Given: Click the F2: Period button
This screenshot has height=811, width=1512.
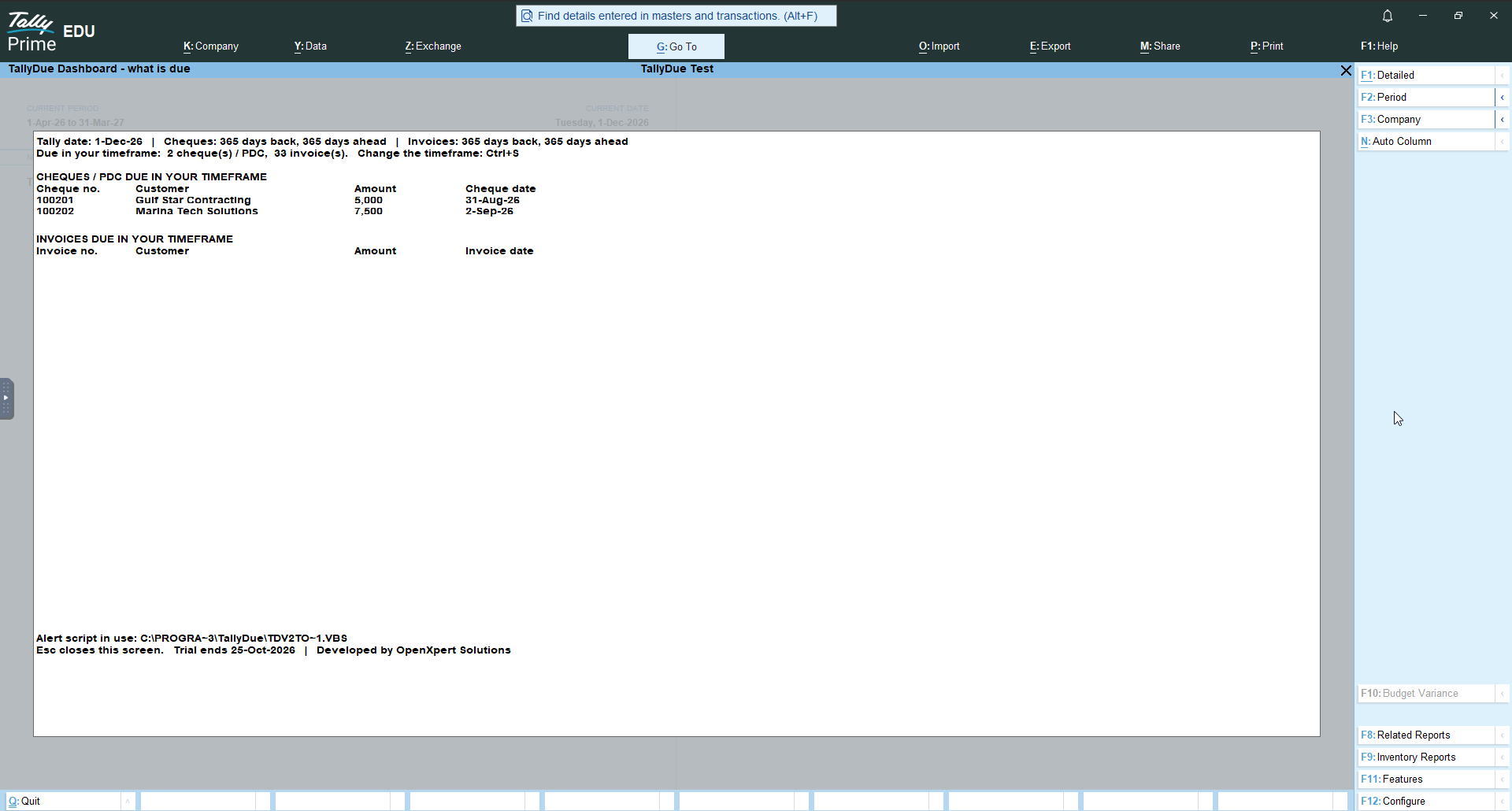Looking at the screenshot, I should (1426, 97).
